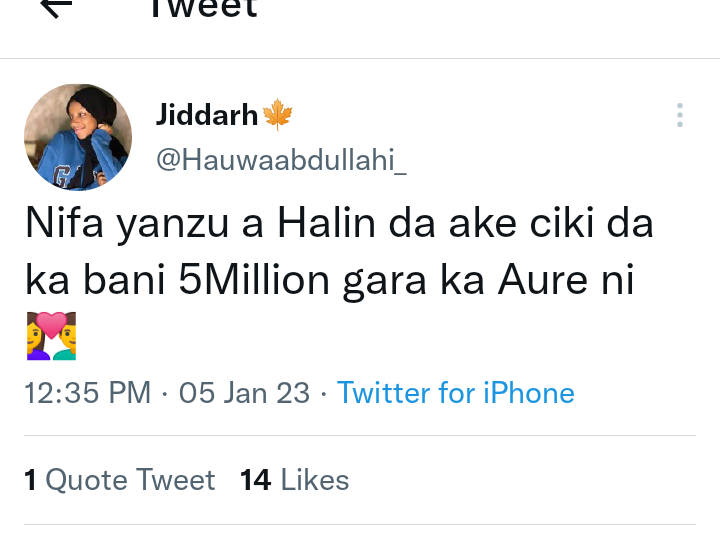This screenshot has width=720, height=542.
Task: Click the display name Jiddarh
Action: click(207, 115)
